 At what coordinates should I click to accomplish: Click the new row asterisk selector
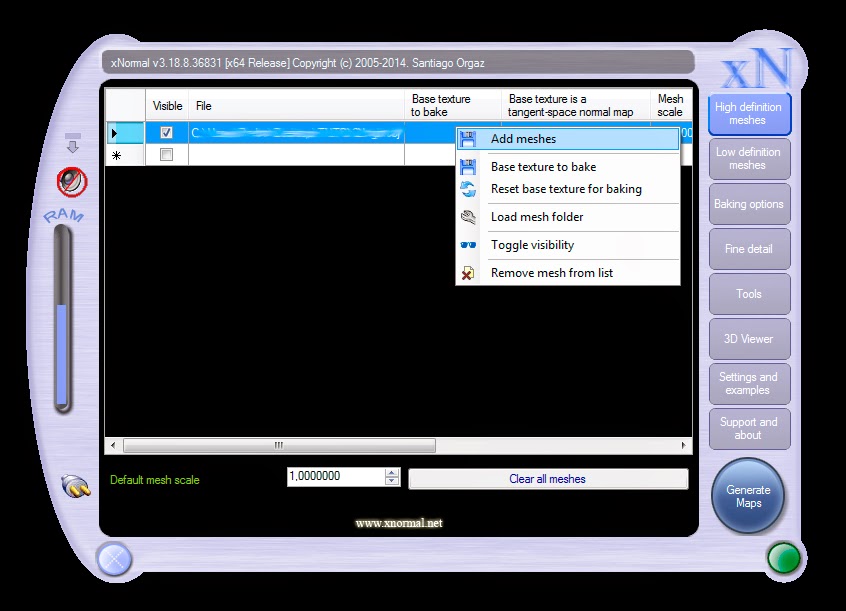coord(125,155)
